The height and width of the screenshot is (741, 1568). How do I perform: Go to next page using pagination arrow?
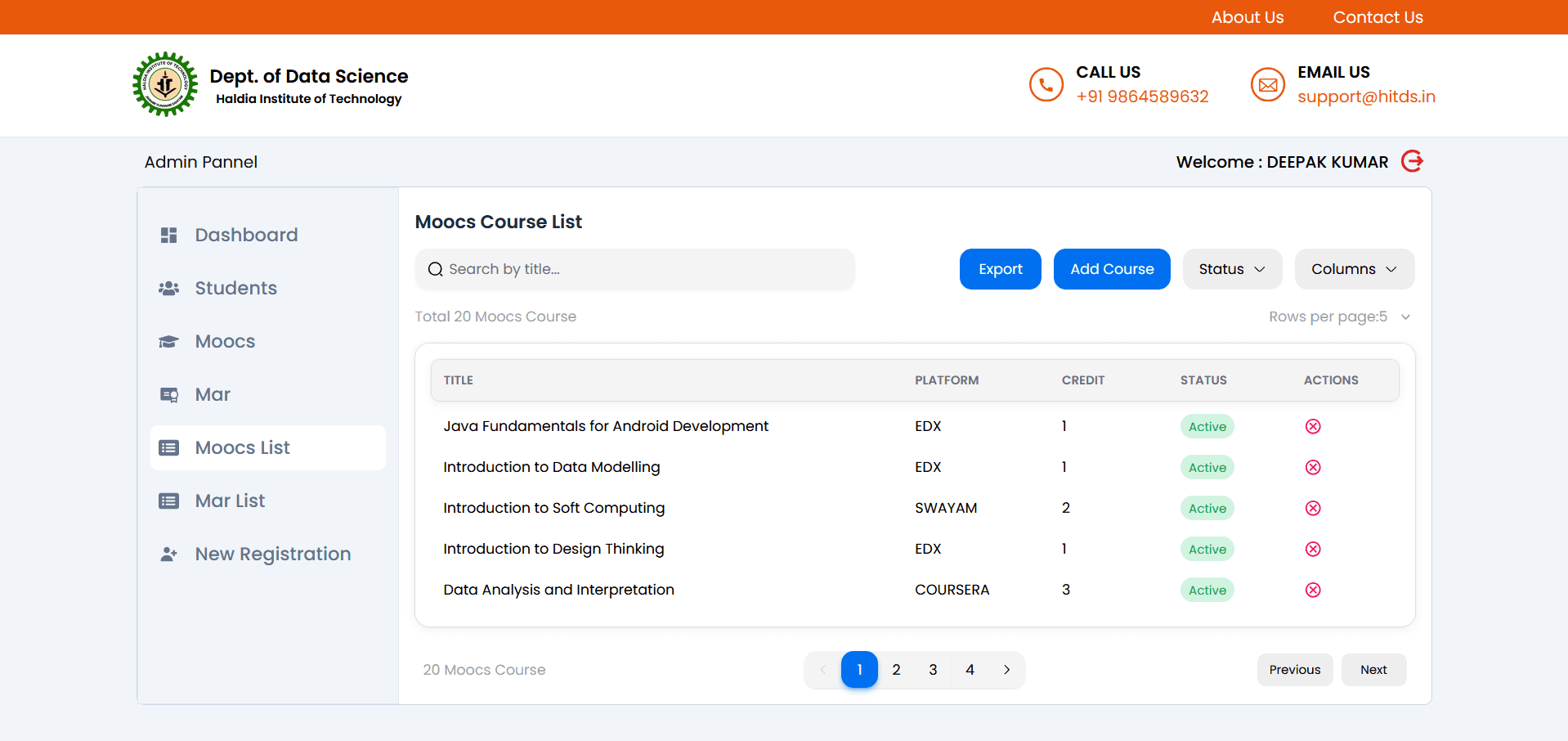[x=1006, y=670]
